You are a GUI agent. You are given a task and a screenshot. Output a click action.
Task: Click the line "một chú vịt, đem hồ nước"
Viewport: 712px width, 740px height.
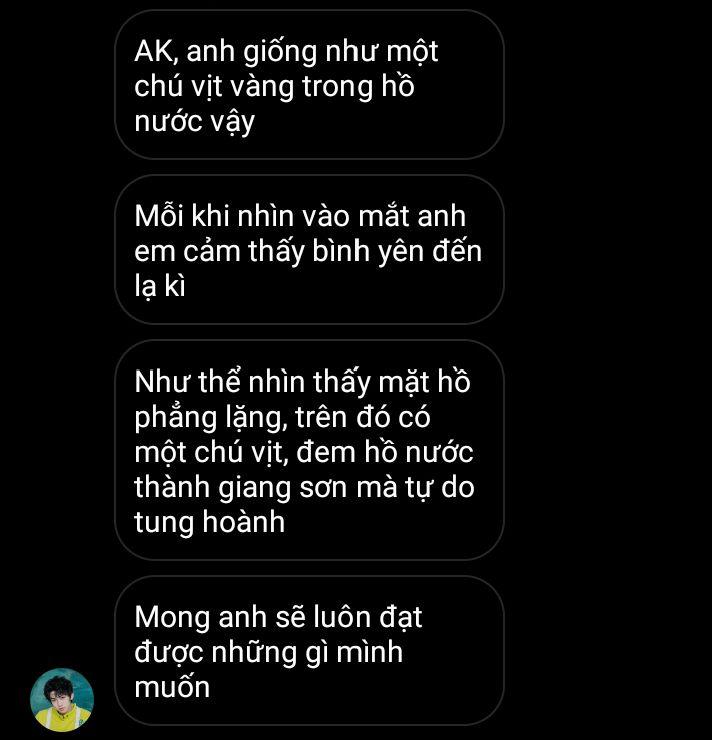click(x=304, y=452)
